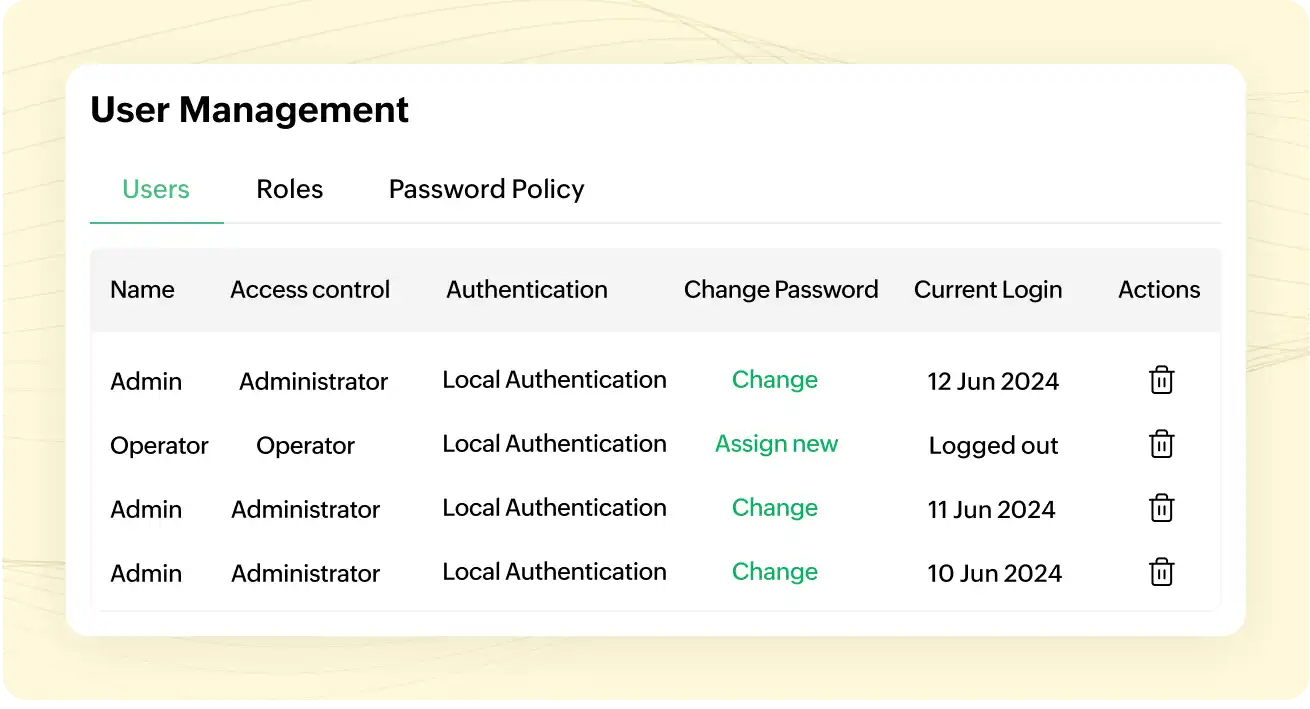Change password for the first Admin user

click(x=775, y=380)
